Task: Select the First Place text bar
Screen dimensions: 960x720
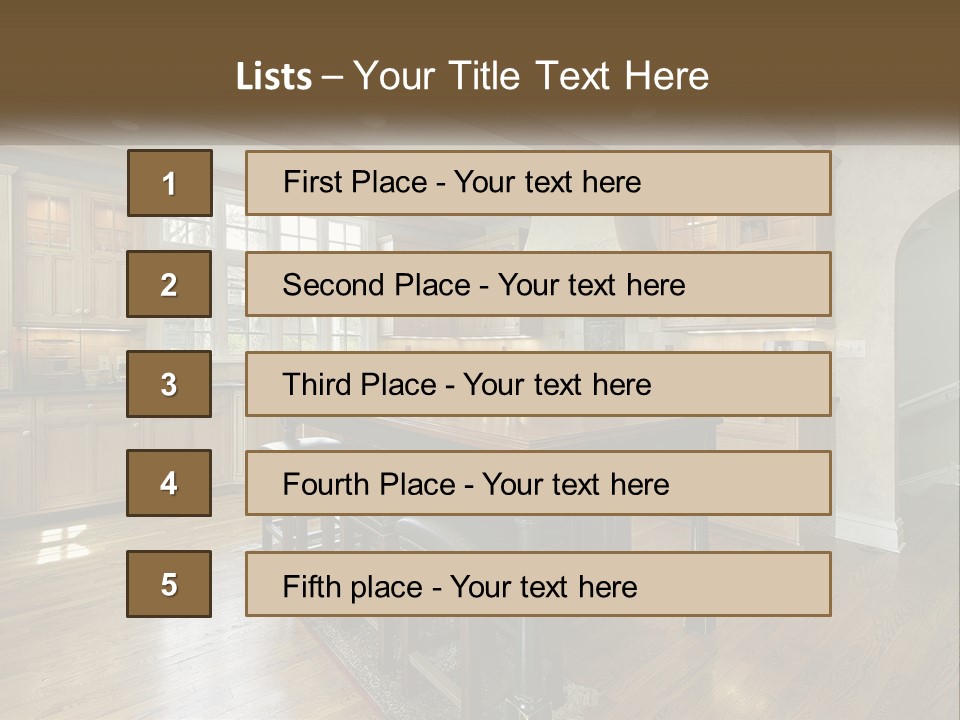Action: click(x=538, y=183)
